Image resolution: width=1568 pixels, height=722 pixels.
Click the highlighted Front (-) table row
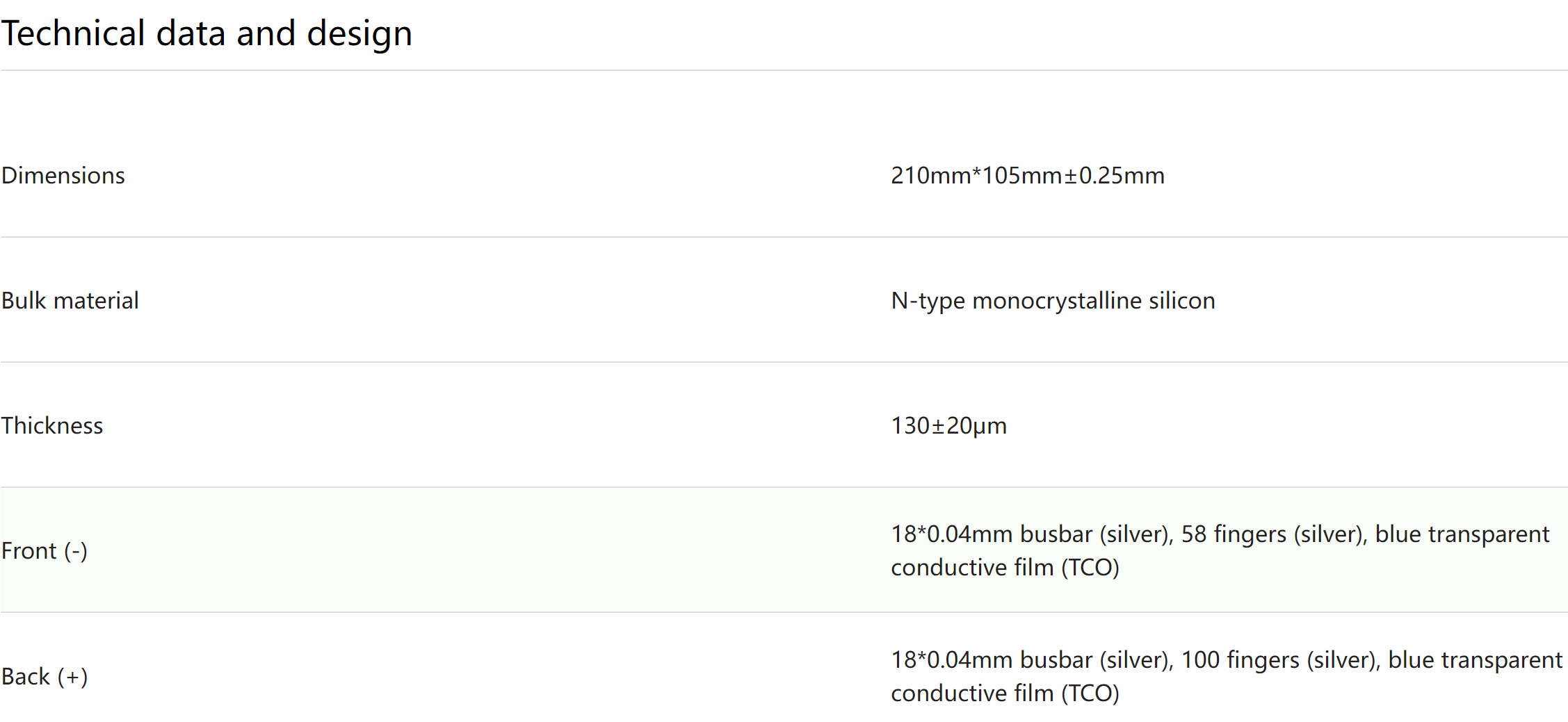tap(784, 550)
